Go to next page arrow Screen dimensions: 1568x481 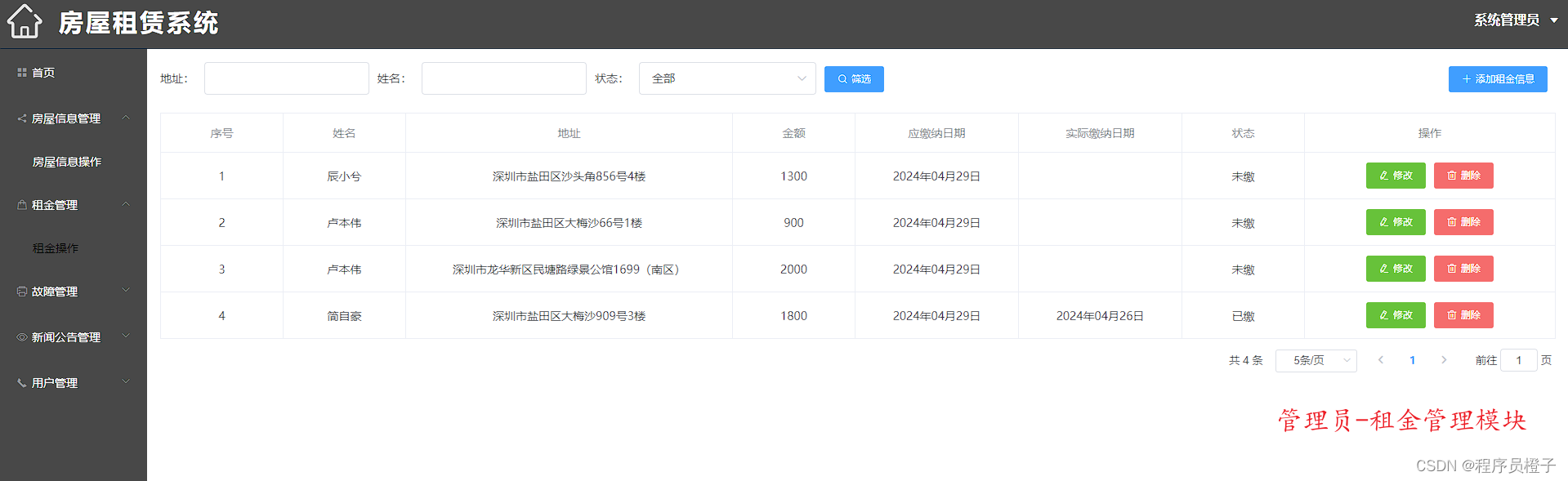point(1444,360)
